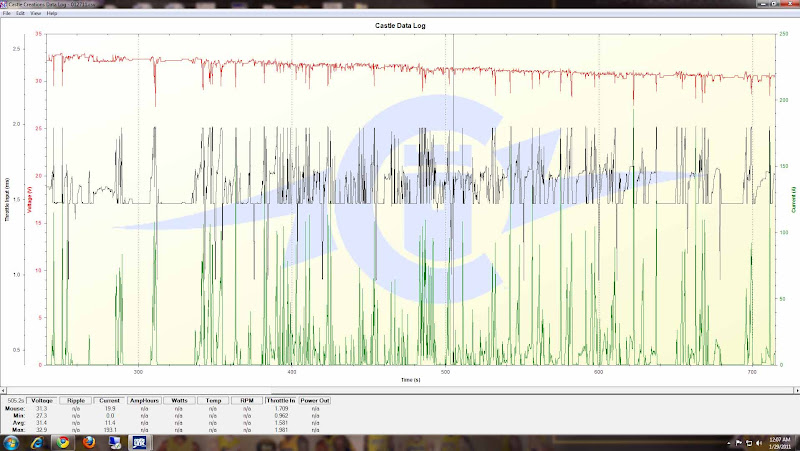The width and height of the screenshot is (800, 451).
Task: Open the Help menu
Action: pyautogui.click(x=52, y=13)
